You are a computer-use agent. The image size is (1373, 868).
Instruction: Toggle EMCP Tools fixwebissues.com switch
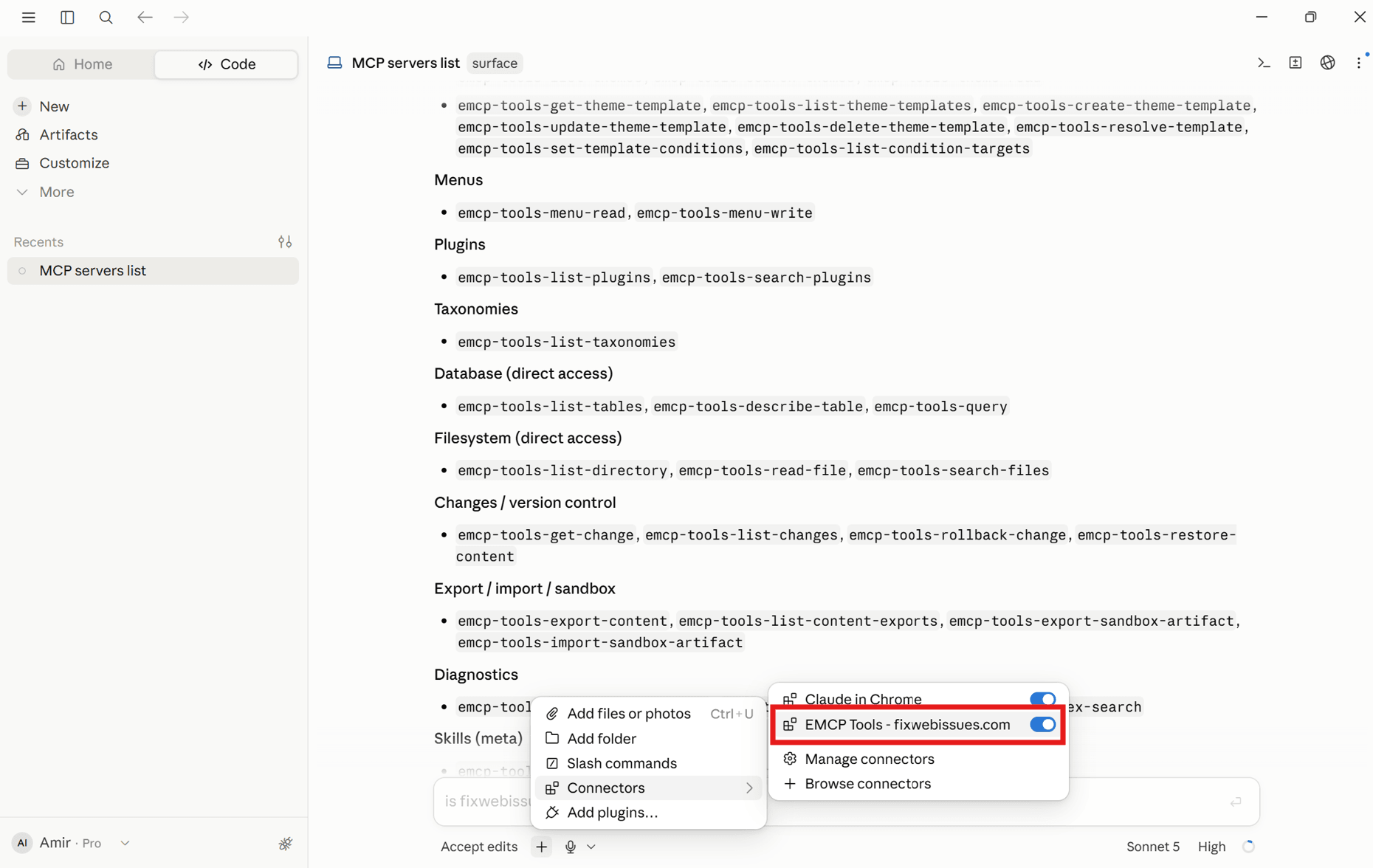(x=1042, y=724)
